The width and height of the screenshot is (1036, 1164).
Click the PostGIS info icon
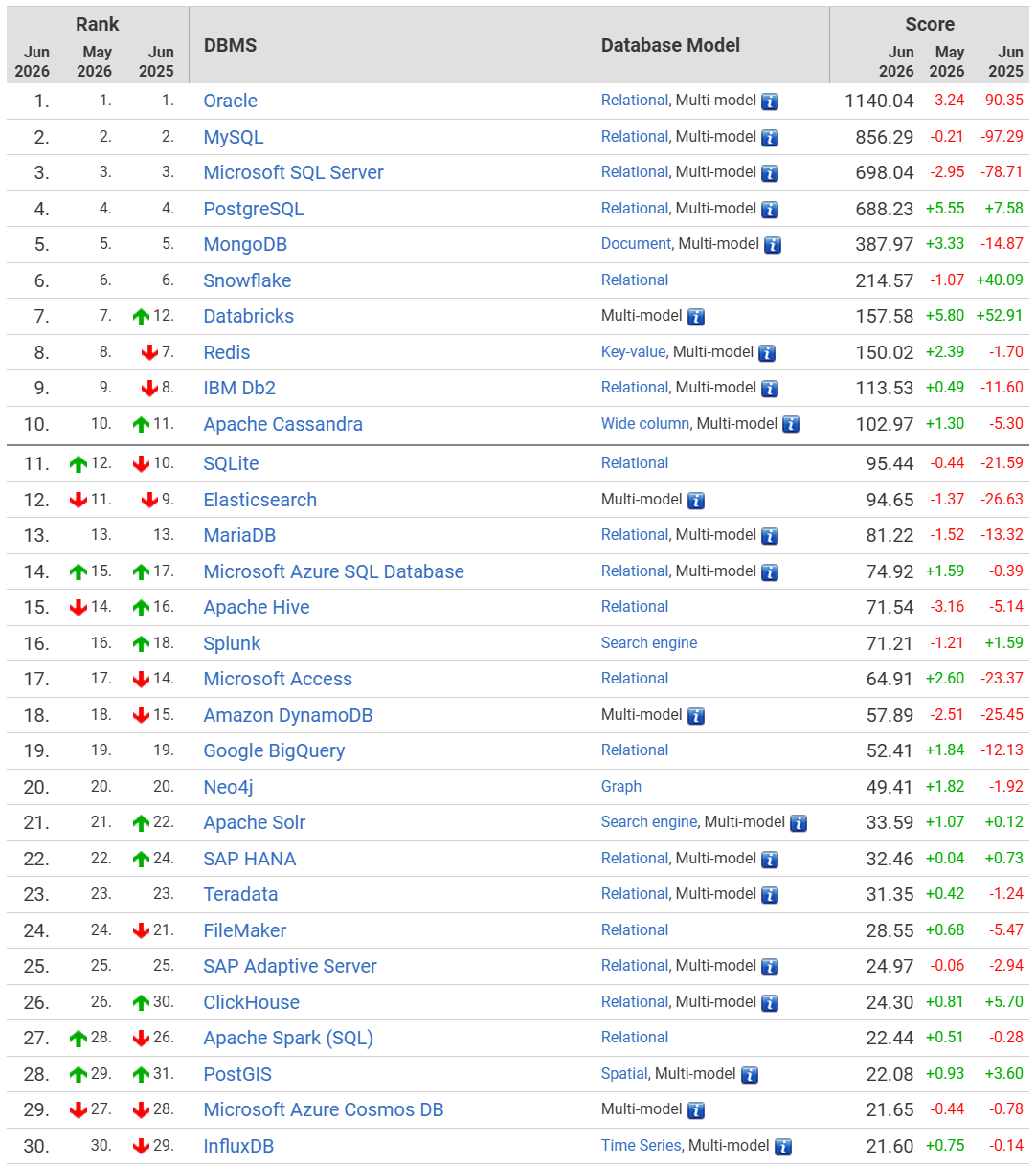750,1075
